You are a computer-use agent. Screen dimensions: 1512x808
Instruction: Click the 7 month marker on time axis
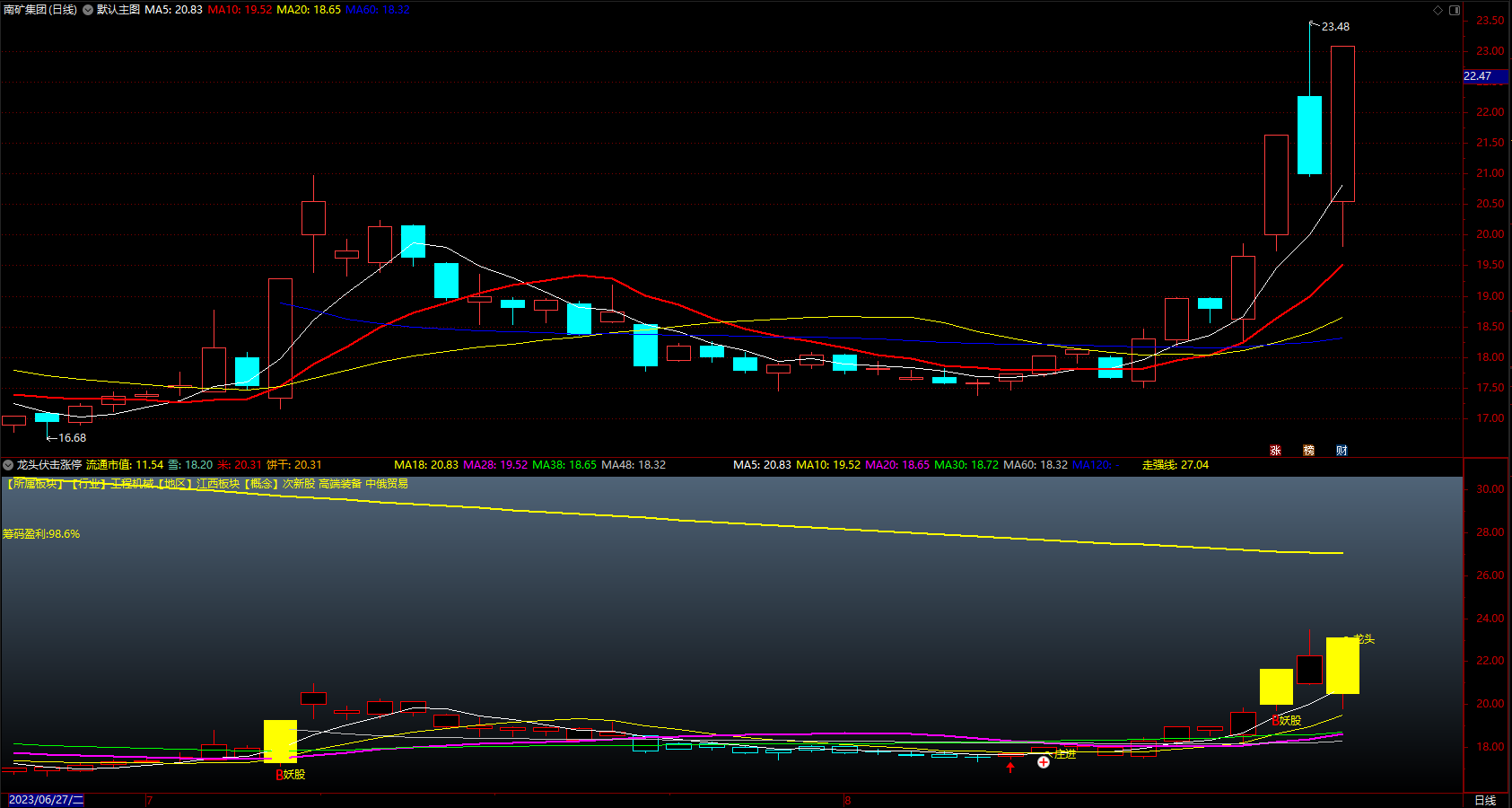pos(149,800)
